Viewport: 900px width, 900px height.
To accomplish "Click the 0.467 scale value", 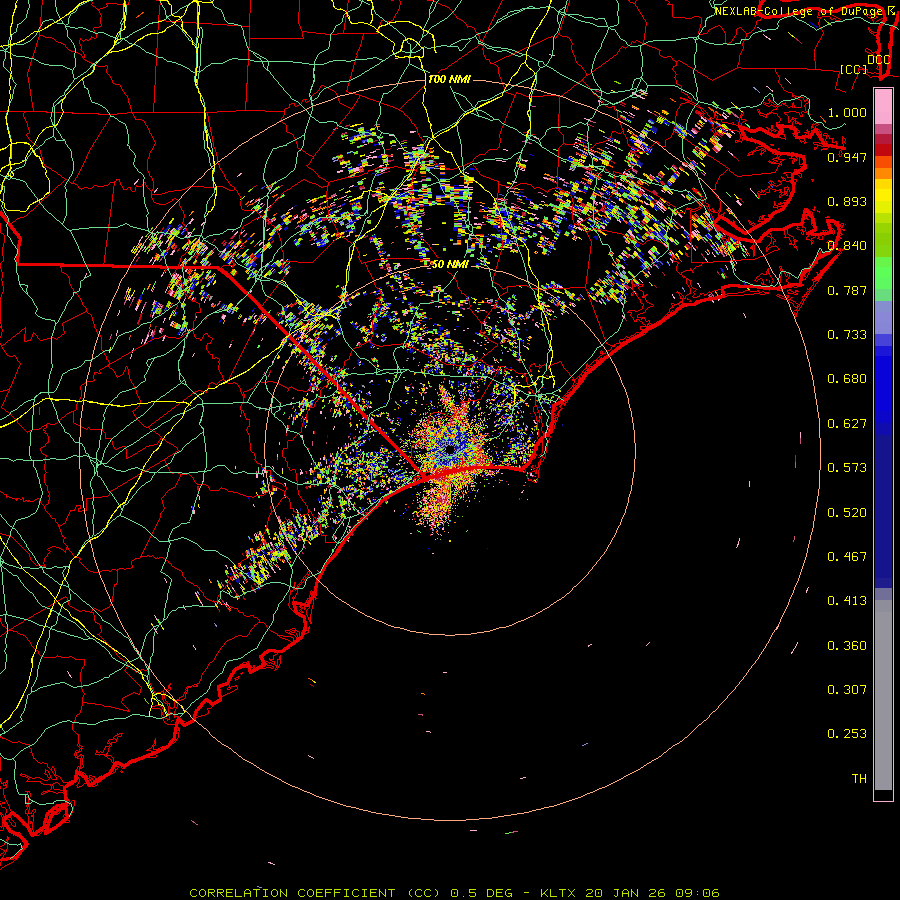I will [847, 557].
